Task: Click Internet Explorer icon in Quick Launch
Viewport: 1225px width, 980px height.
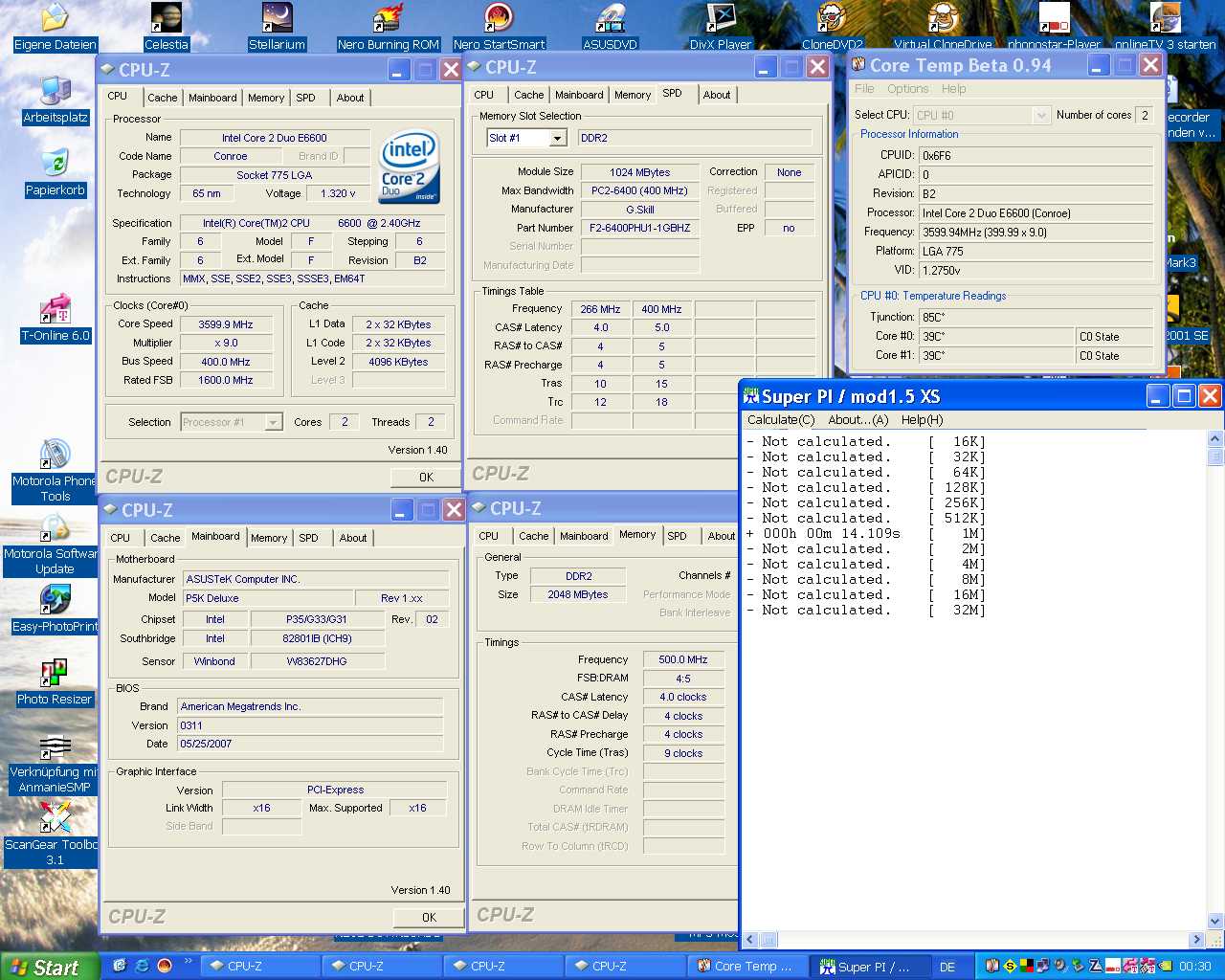Action: [142, 966]
